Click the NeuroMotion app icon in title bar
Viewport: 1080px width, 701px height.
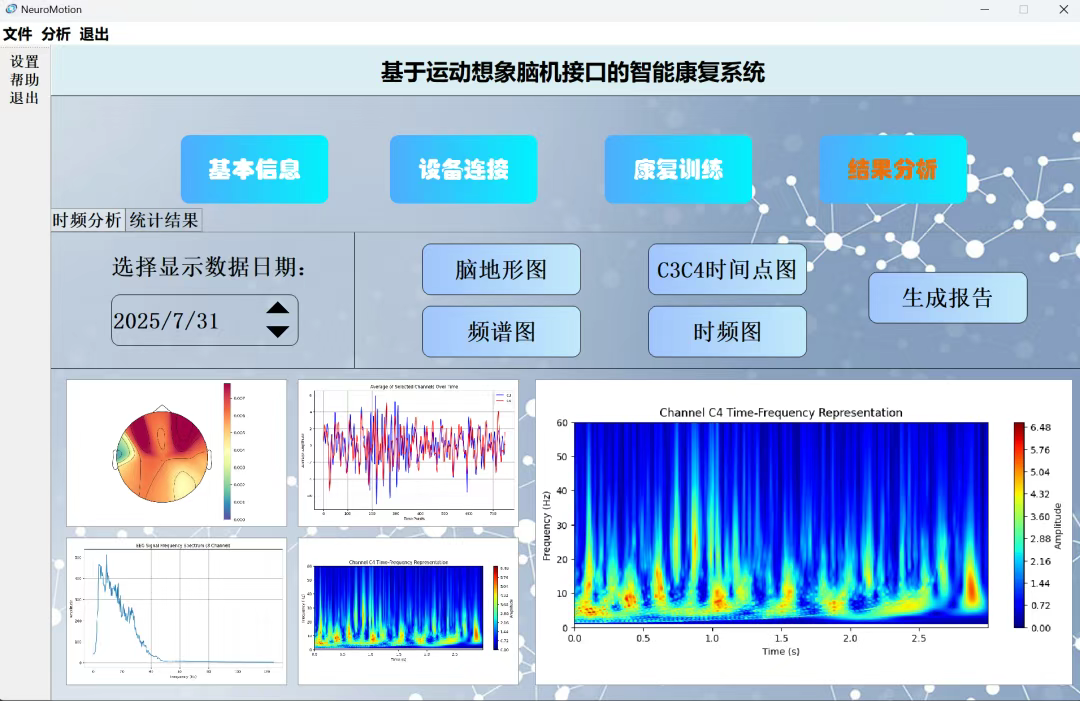click(x=11, y=9)
